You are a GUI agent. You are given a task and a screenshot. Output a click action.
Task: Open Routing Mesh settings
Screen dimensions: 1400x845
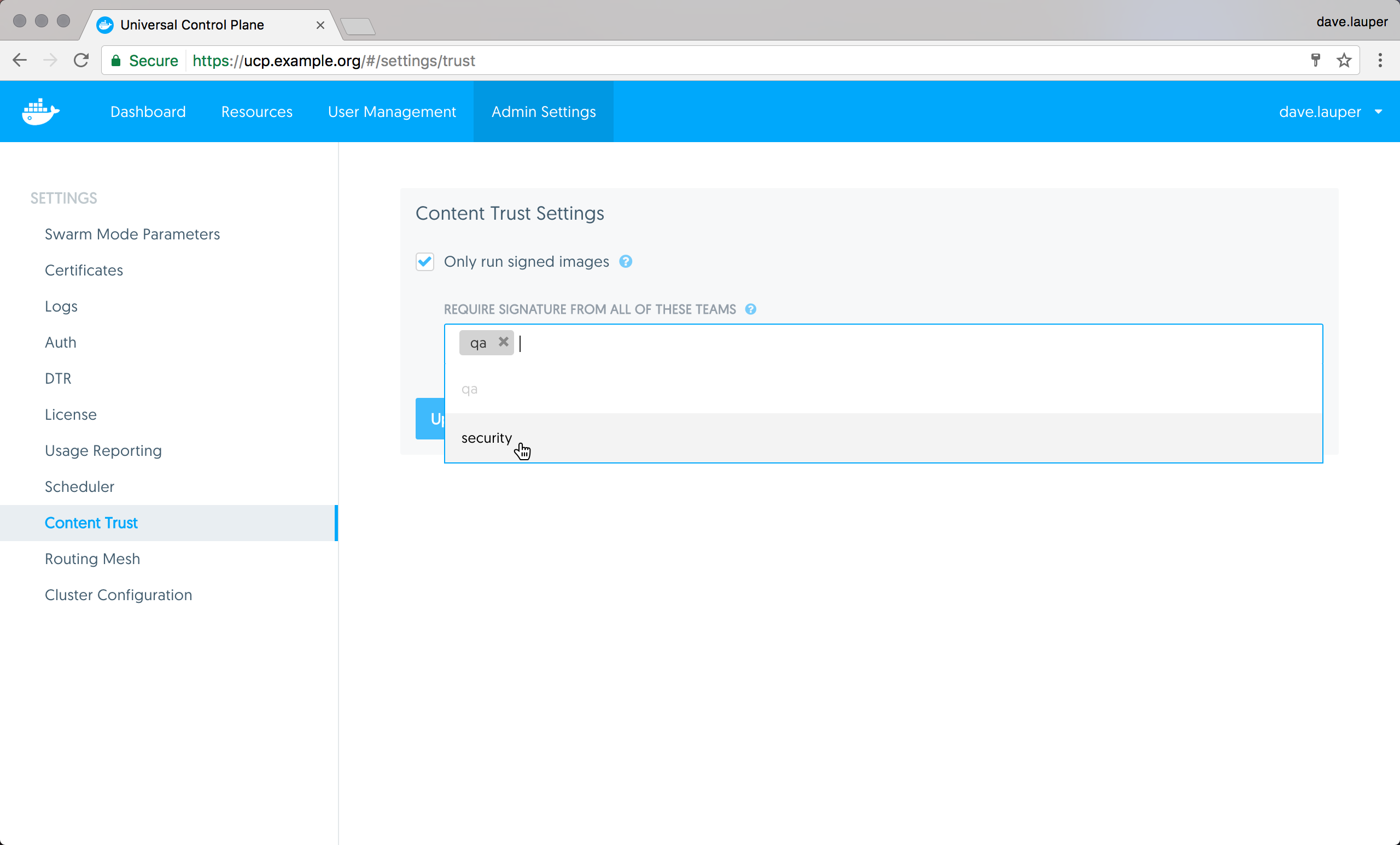click(x=92, y=558)
